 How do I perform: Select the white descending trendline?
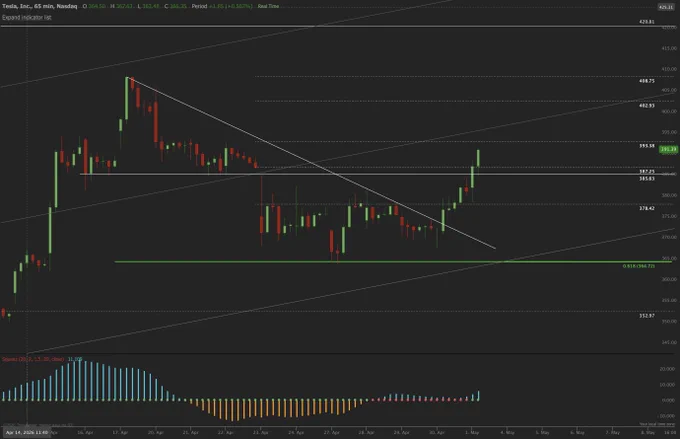[x=312, y=163]
